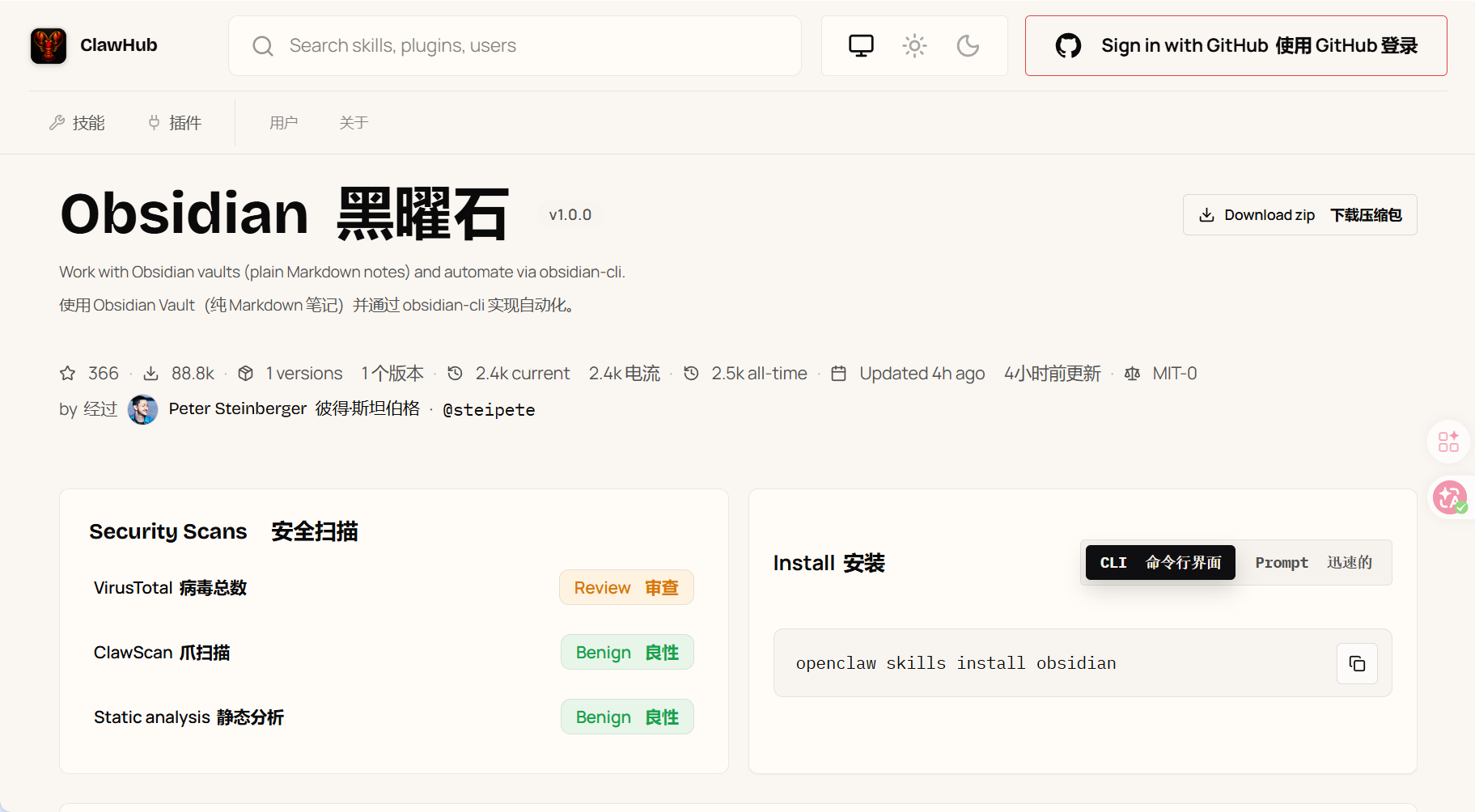Switch to dark theme moon icon
This screenshot has width=1475, height=812.
(x=968, y=45)
